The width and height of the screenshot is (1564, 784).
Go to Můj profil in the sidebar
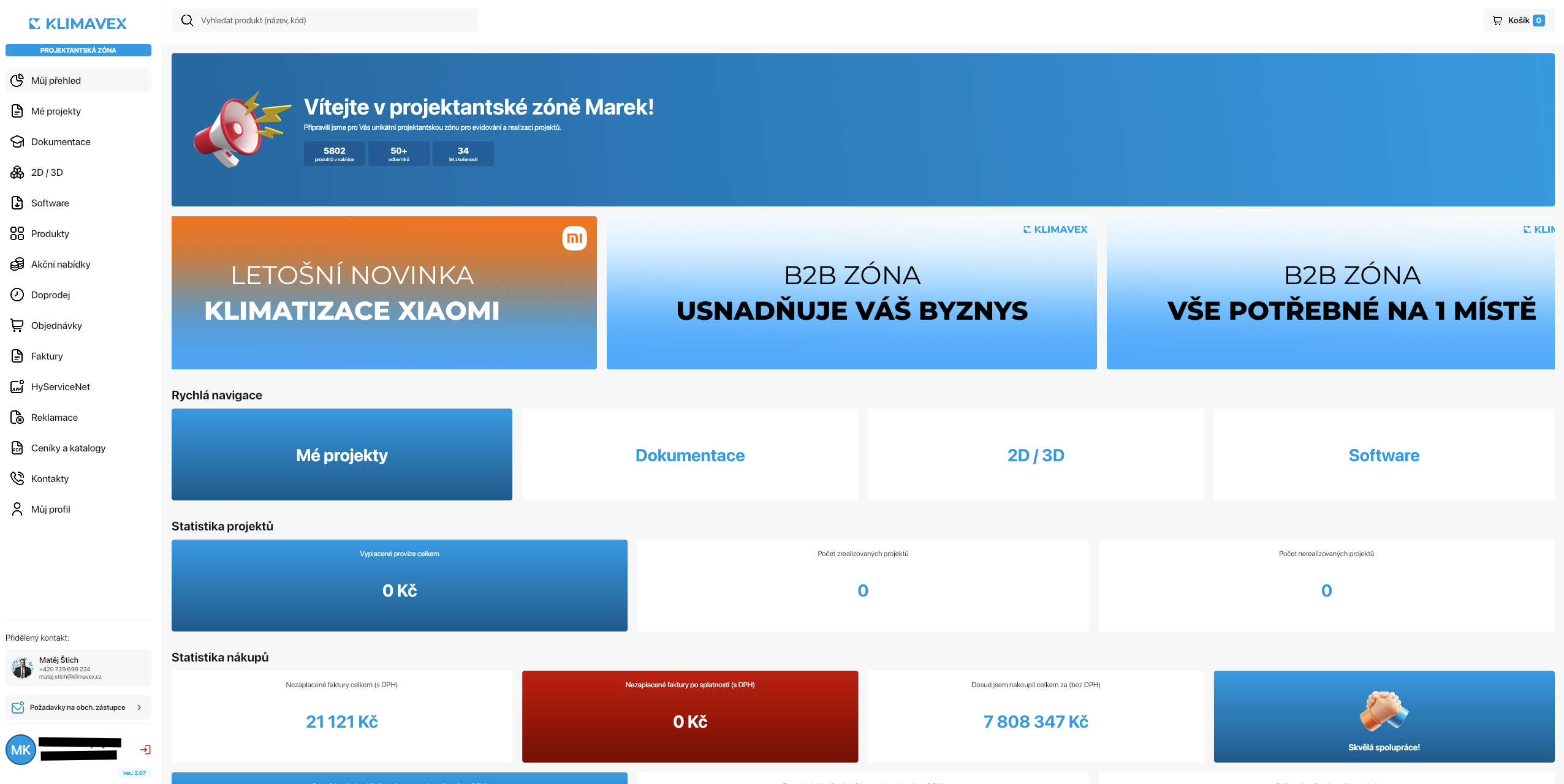78,509
